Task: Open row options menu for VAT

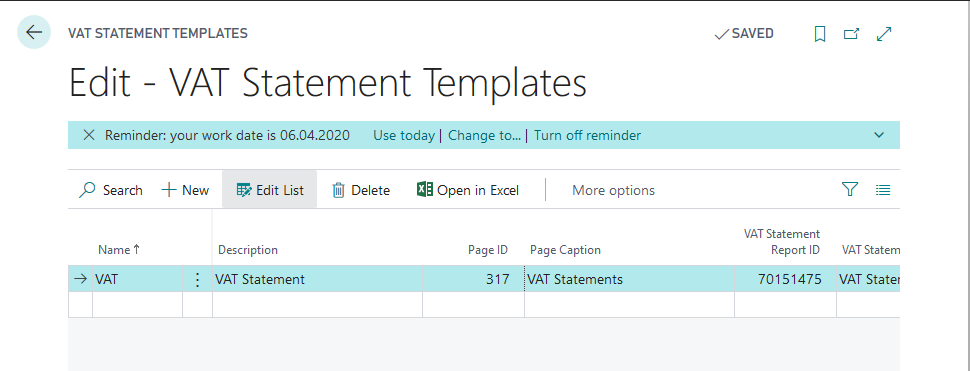Action: 197,279
